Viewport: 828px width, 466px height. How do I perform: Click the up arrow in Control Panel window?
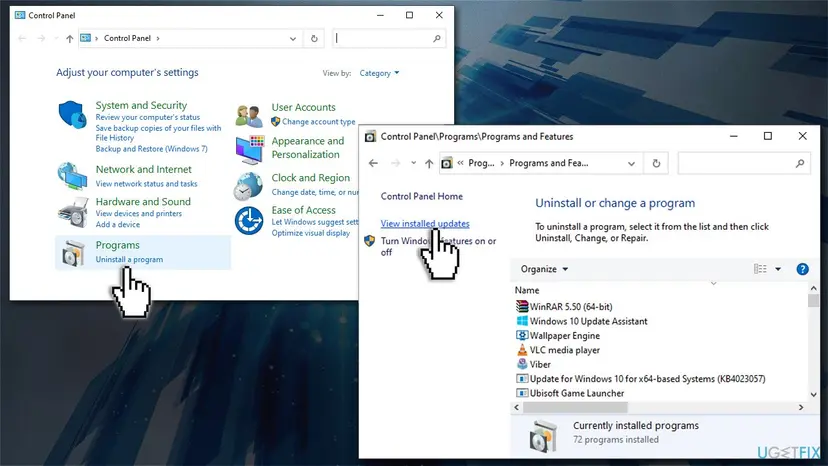[70, 39]
